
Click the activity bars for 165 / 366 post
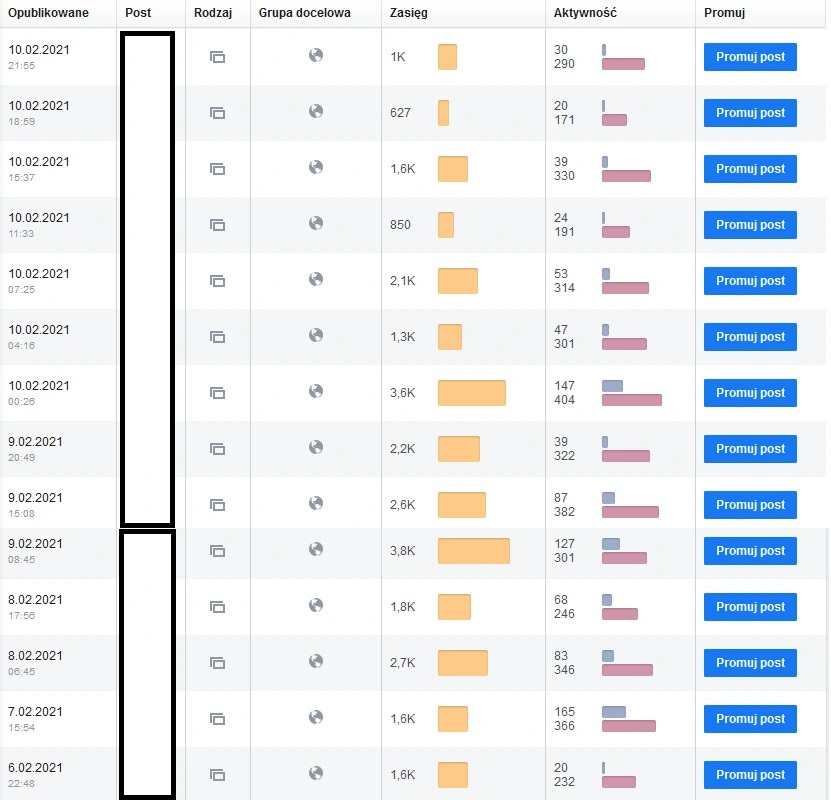(628, 719)
